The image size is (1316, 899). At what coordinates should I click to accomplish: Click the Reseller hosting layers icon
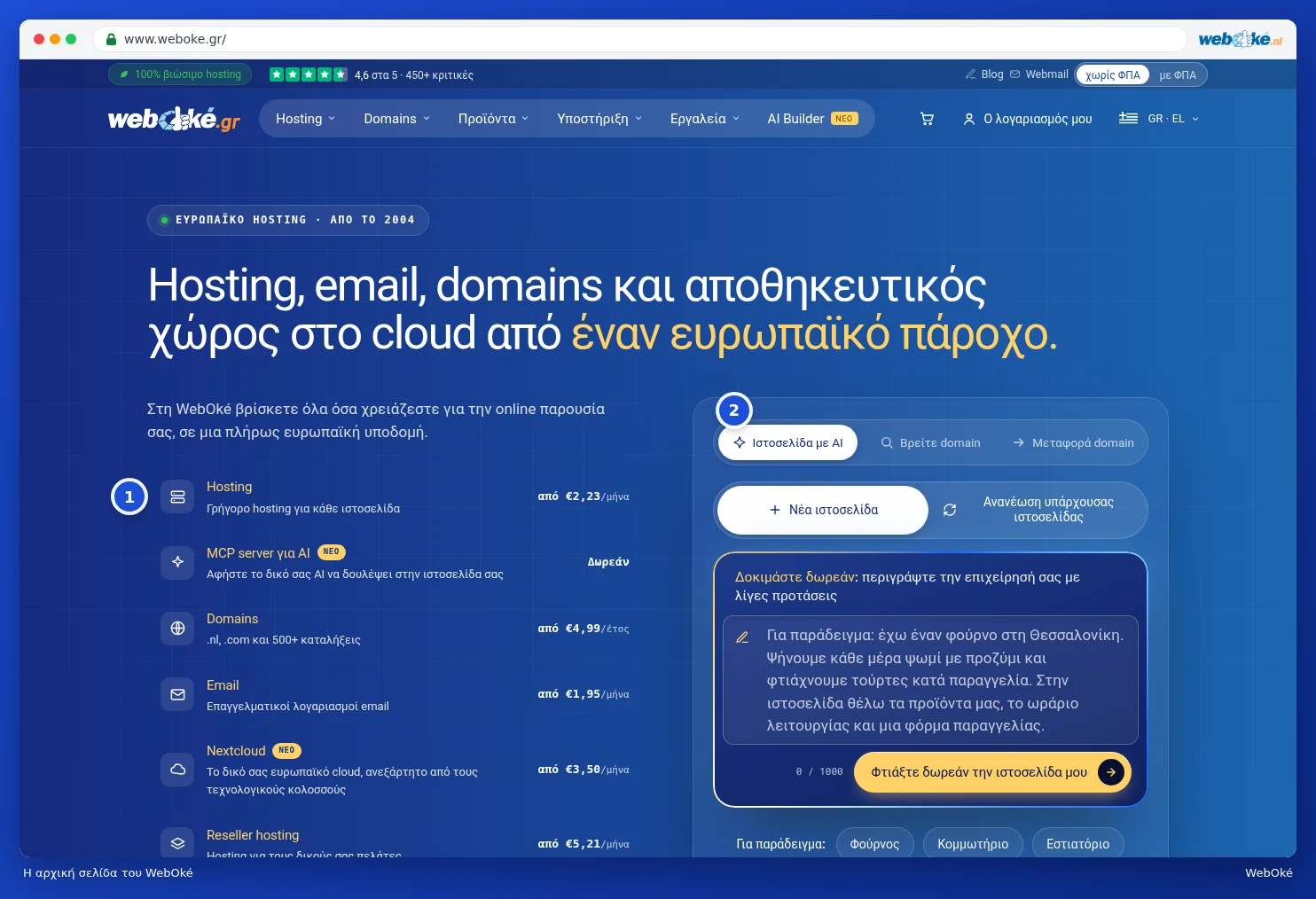tap(177, 844)
